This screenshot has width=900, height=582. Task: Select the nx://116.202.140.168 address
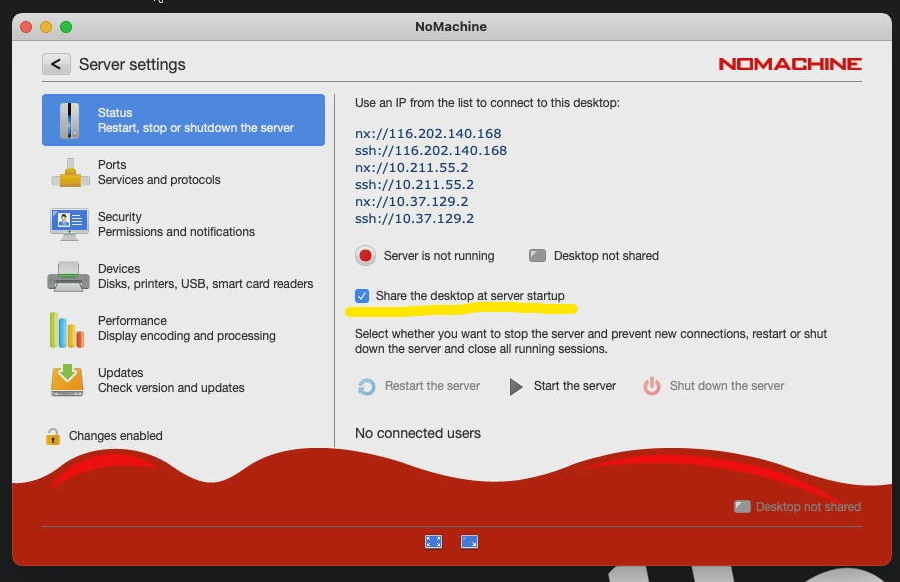click(x=428, y=133)
